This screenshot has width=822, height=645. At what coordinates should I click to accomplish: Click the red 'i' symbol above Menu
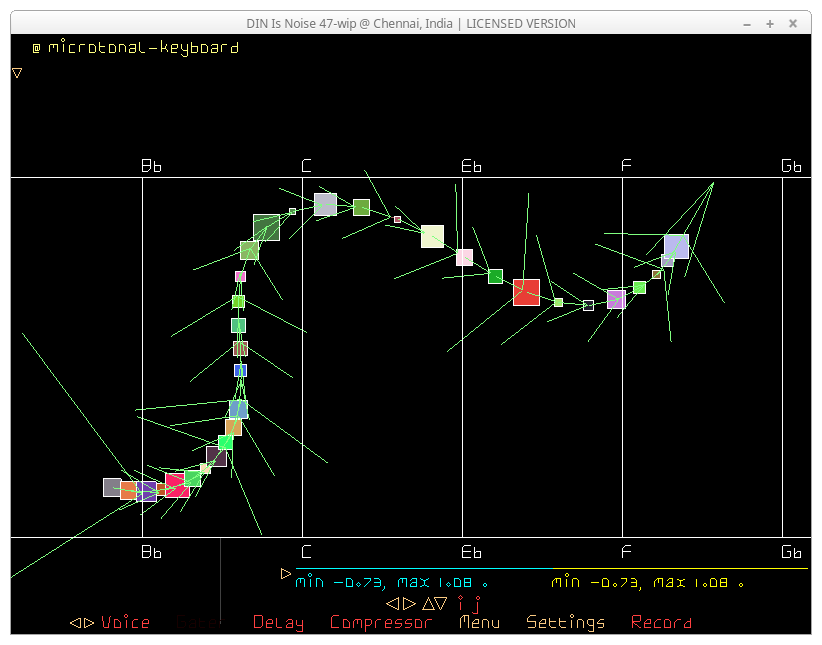point(461,604)
